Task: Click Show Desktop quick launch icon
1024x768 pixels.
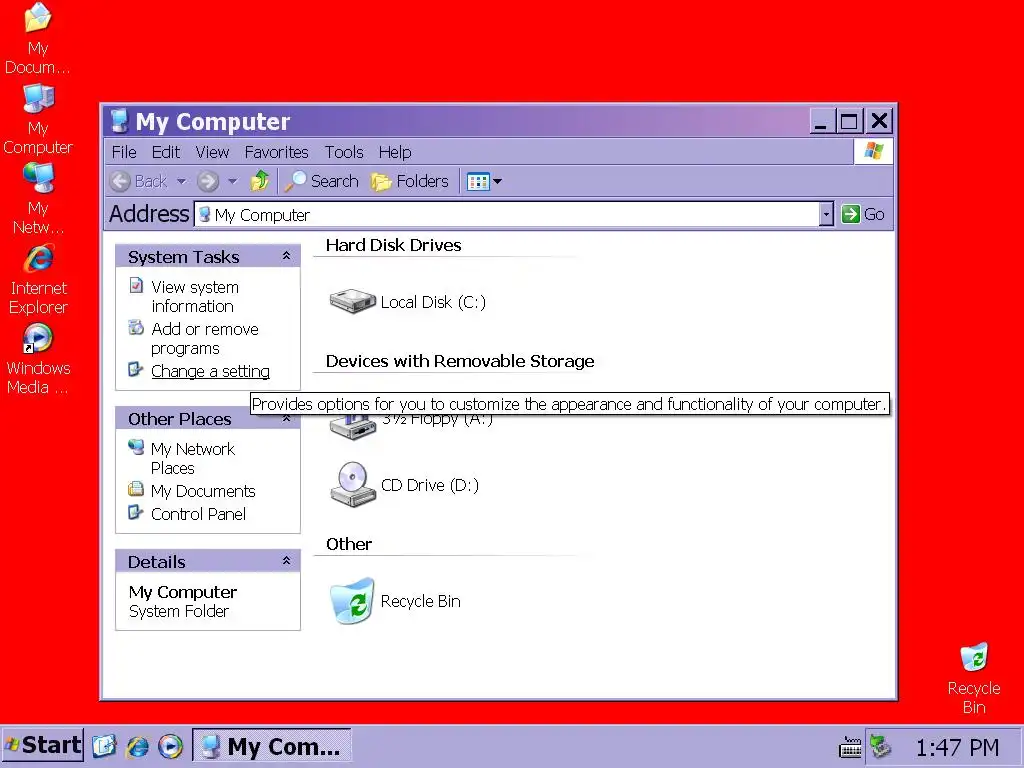Action: pos(104,746)
